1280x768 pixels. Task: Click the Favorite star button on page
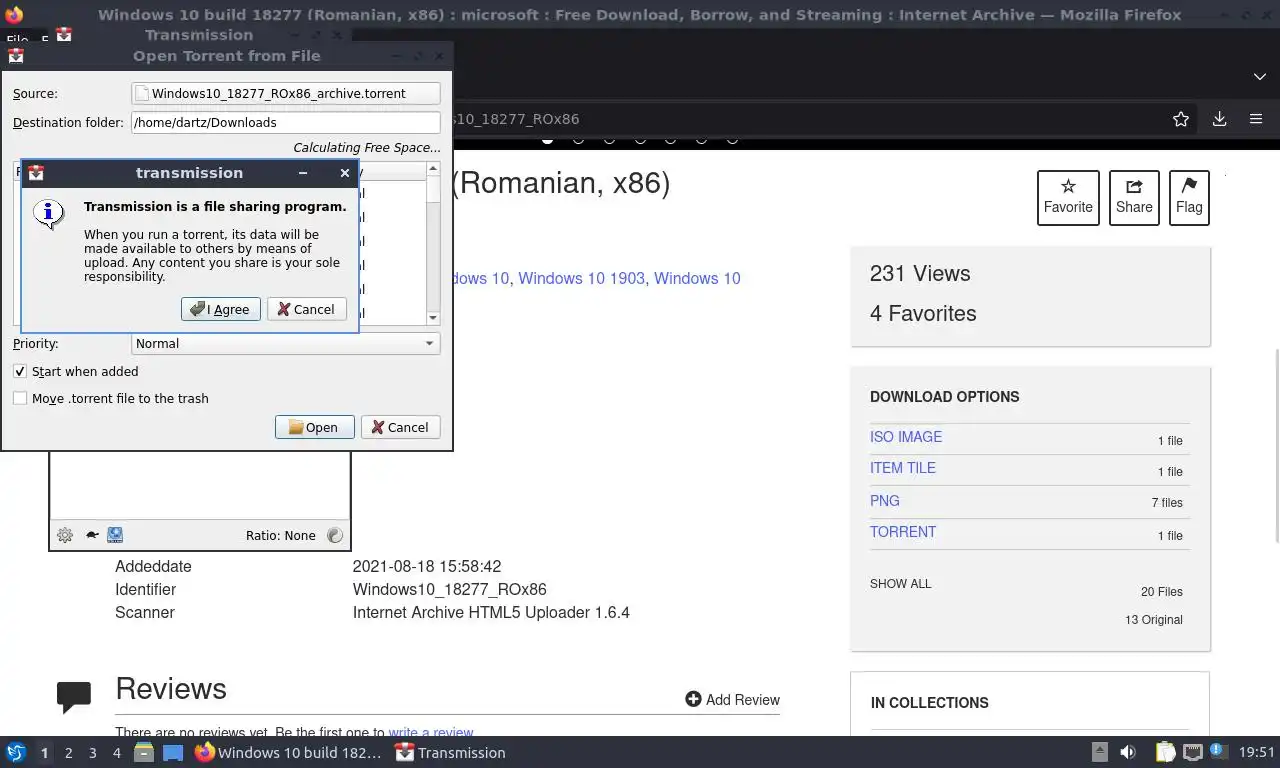(1068, 197)
